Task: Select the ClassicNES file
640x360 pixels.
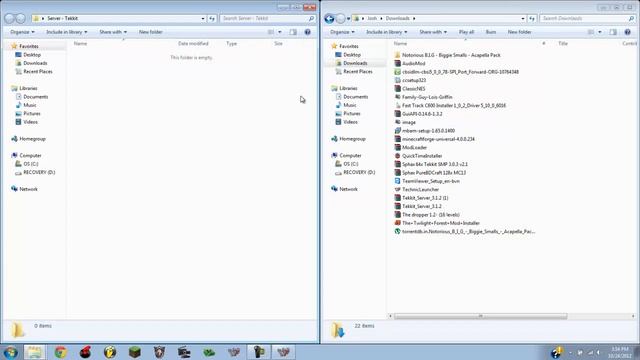Action: pyautogui.click(x=410, y=89)
